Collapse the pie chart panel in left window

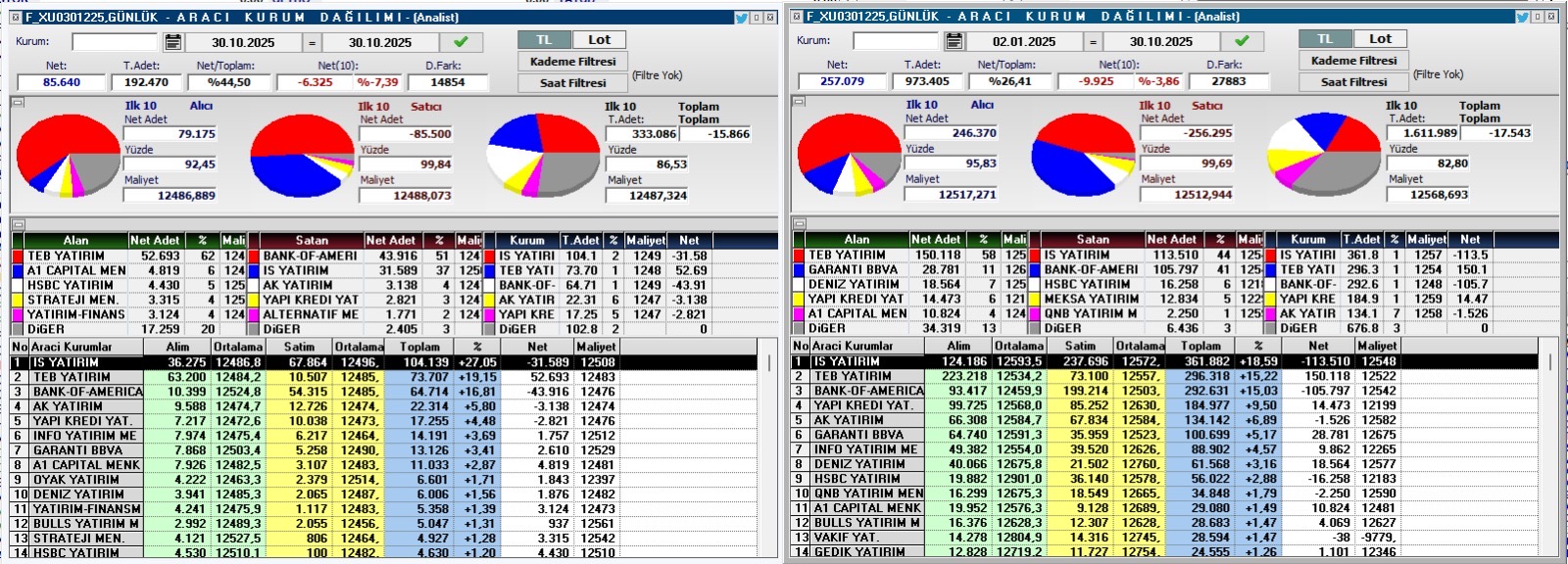(17, 102)
